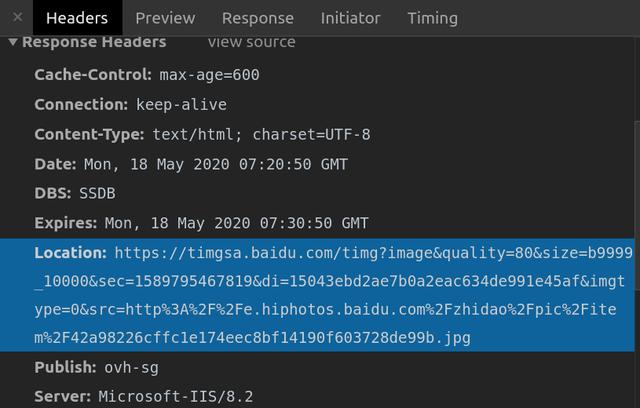Switch to the Headers tab
The width and height of the screenshot is (640, 408).
click(77, 18)
